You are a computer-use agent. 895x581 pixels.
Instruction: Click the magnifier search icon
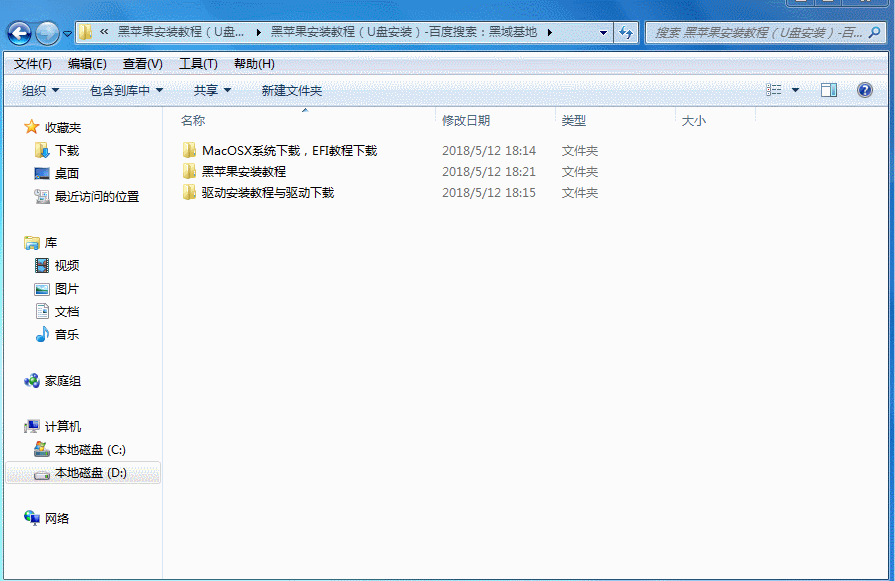pyautogui.click(x=874, y=33)
